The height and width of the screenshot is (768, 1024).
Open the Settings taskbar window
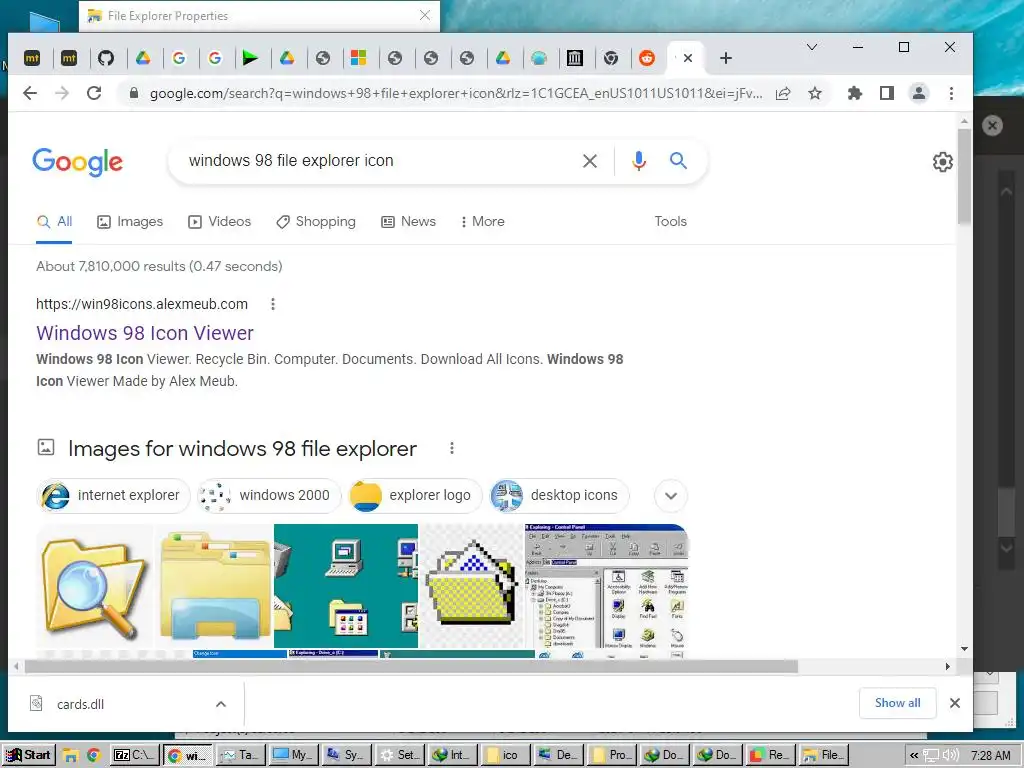point(400,755)
